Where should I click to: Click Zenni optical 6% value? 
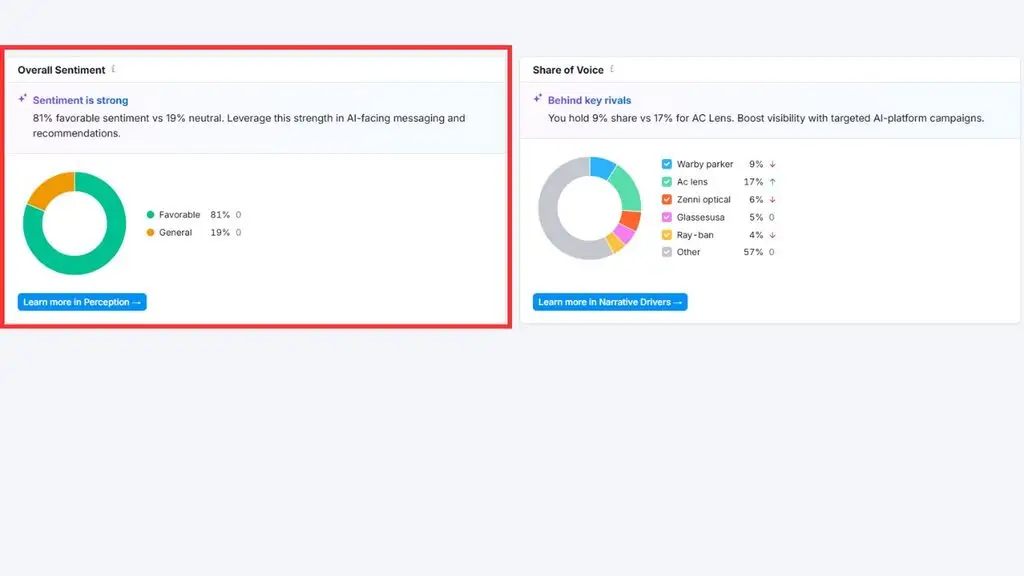[x=756, y=199]
